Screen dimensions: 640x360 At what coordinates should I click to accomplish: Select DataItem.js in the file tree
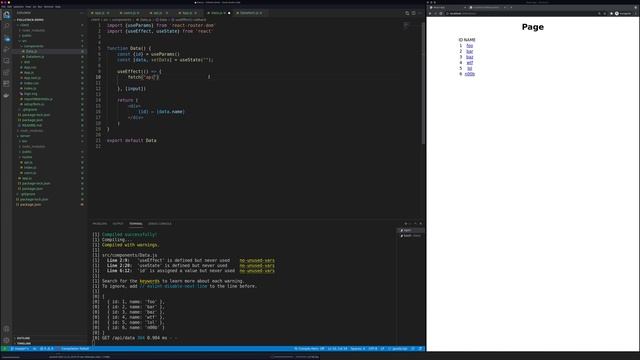click(x=35, y=57)
